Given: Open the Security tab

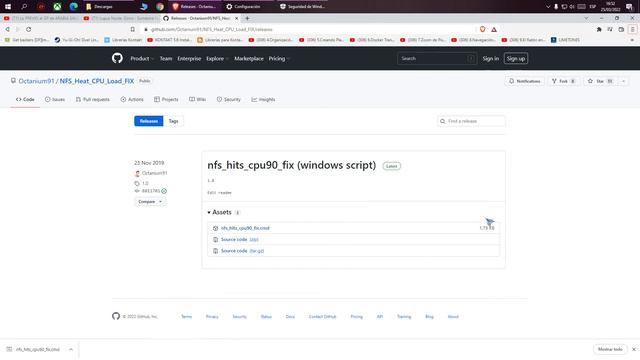Looking at the screenshot, I should [x=229, y=100].
